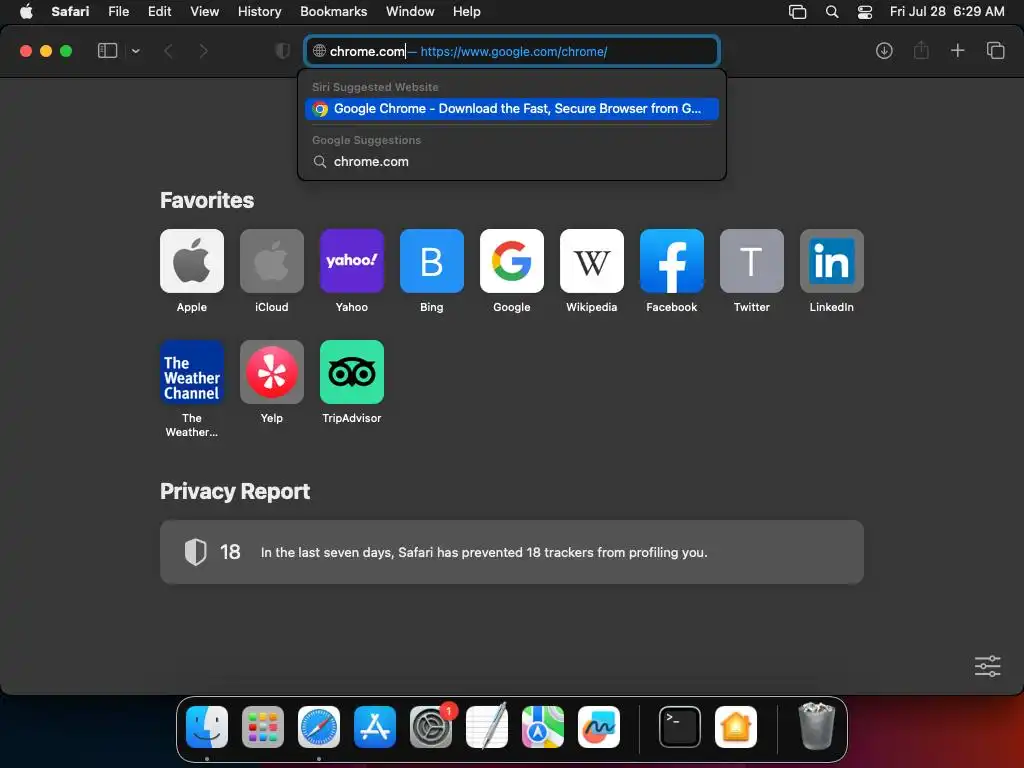Open the Apple menu
This screenshot has width=1024, height=768.
click(26, 12)
